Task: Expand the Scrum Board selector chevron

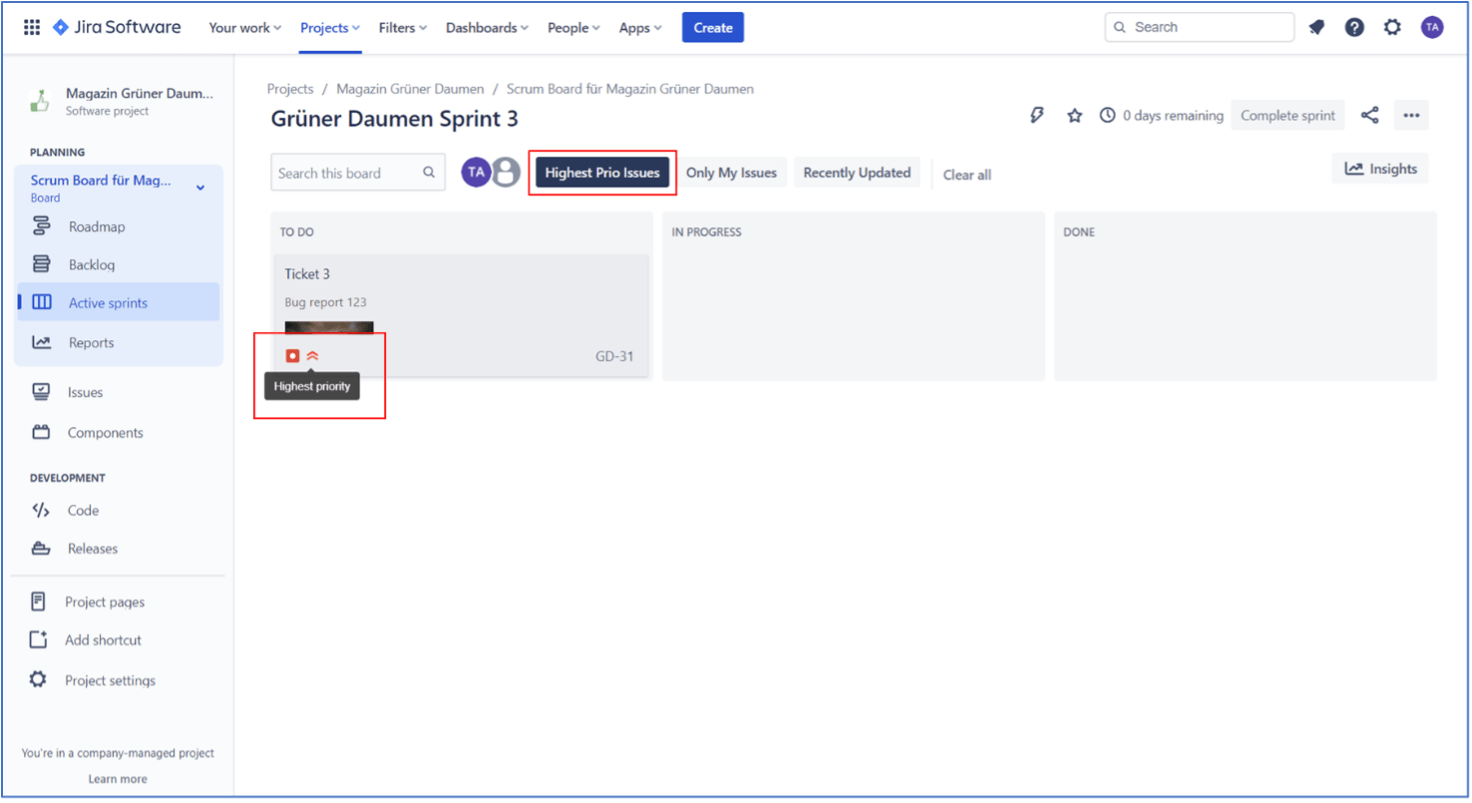Action: click(x=200, y=187)
